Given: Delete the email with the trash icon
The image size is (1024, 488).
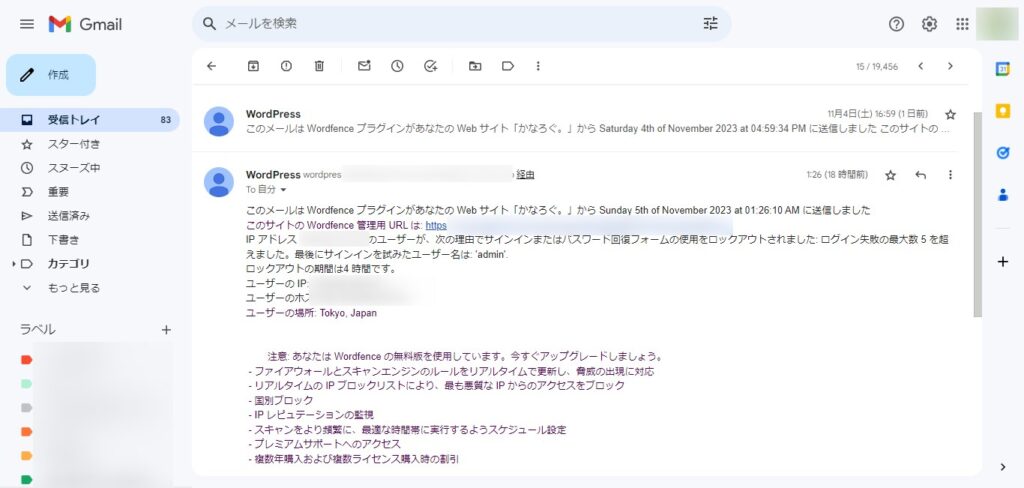Looking at the screenshot, I should (x=319, y=66).
